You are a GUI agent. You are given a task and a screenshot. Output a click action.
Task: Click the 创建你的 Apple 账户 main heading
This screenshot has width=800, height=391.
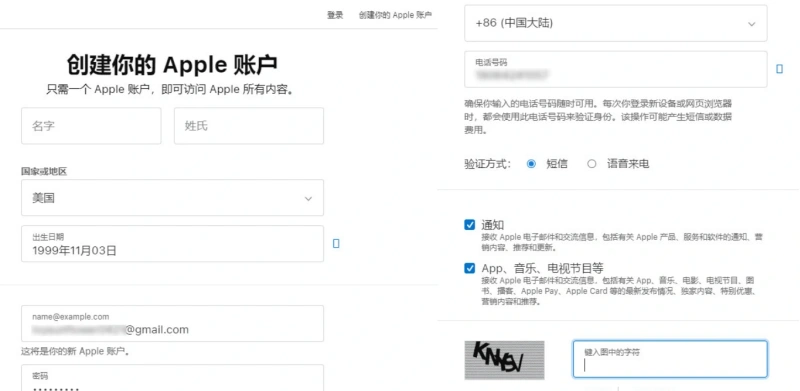click(172, 65)
